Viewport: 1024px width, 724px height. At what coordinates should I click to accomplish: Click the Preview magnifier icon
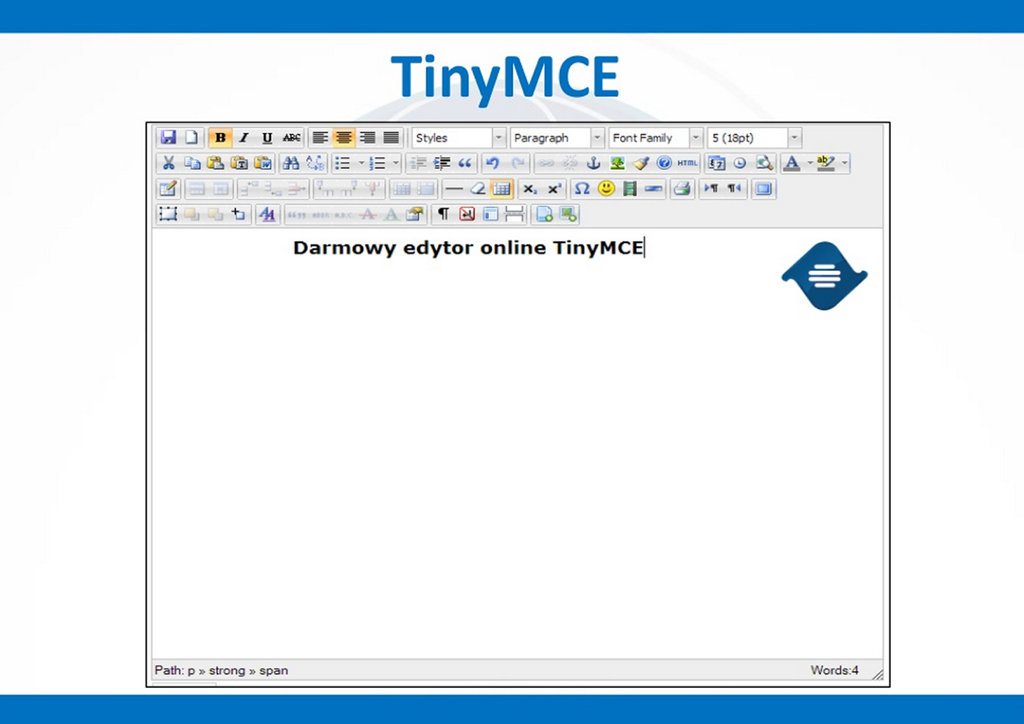click(764, 163)
